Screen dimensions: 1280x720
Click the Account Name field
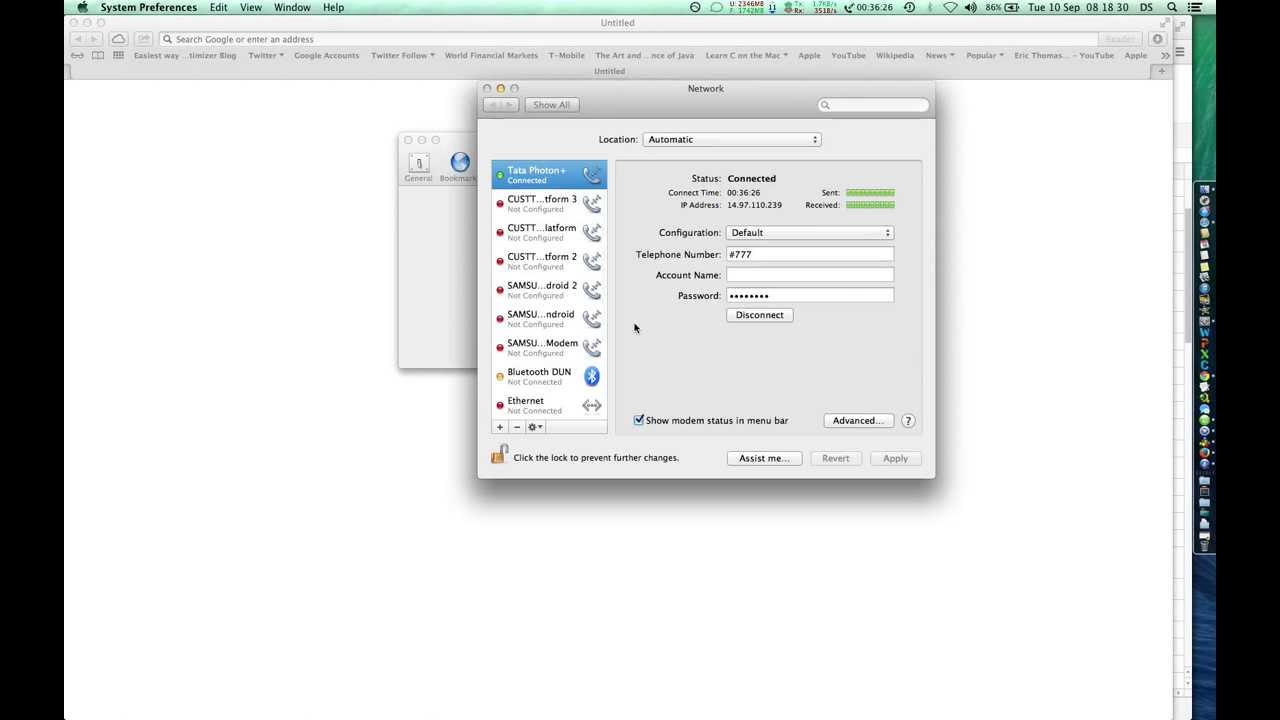[810, 275]
